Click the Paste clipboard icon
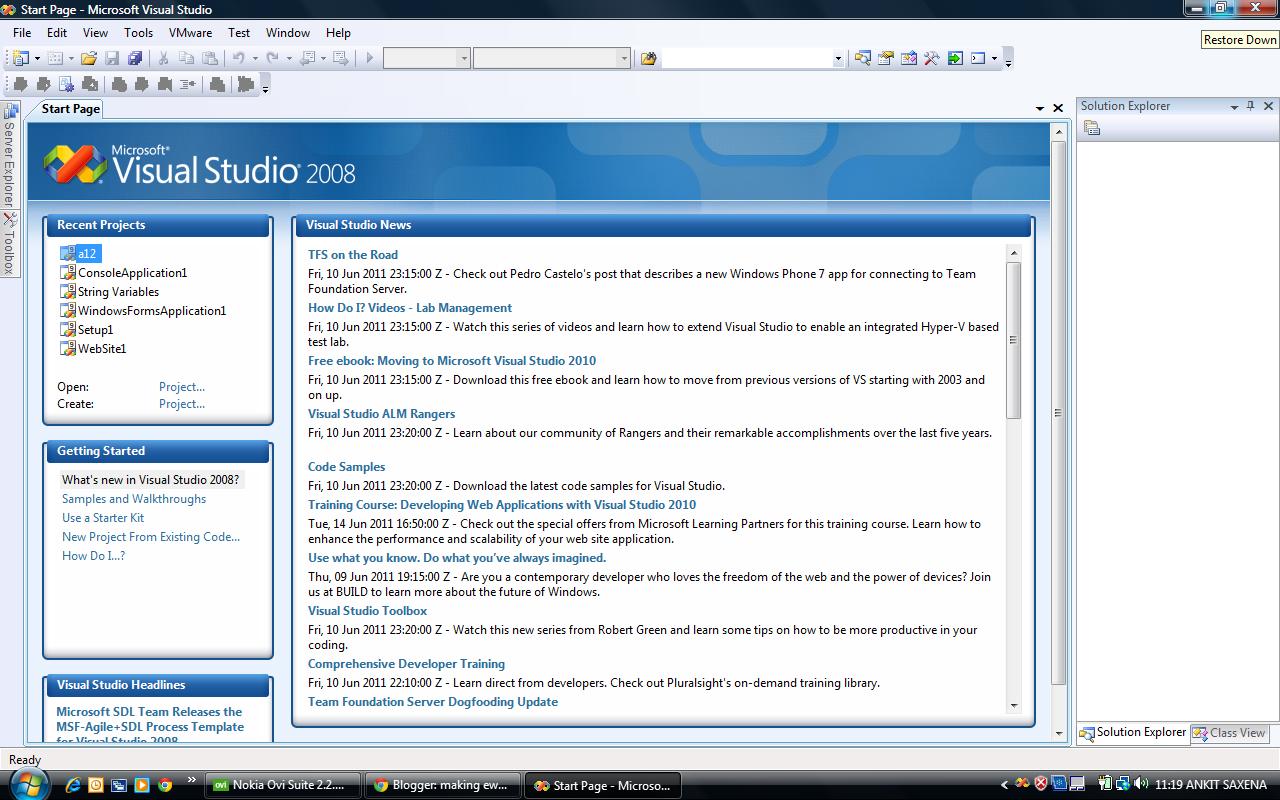This screenshot has height=800, width=1280. pos(210,58)
